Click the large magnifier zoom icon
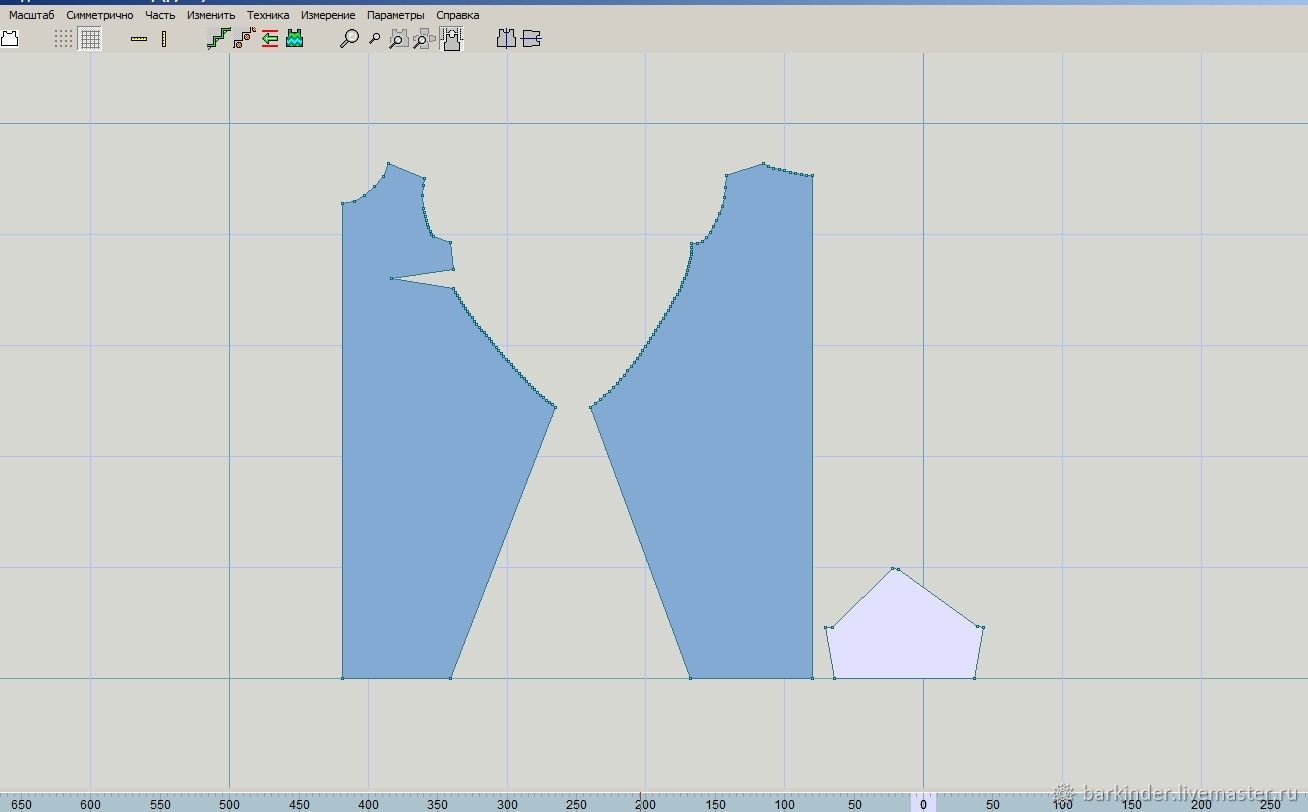The width and height of the screenshot is (1308, 812). [x=349, y=39]
